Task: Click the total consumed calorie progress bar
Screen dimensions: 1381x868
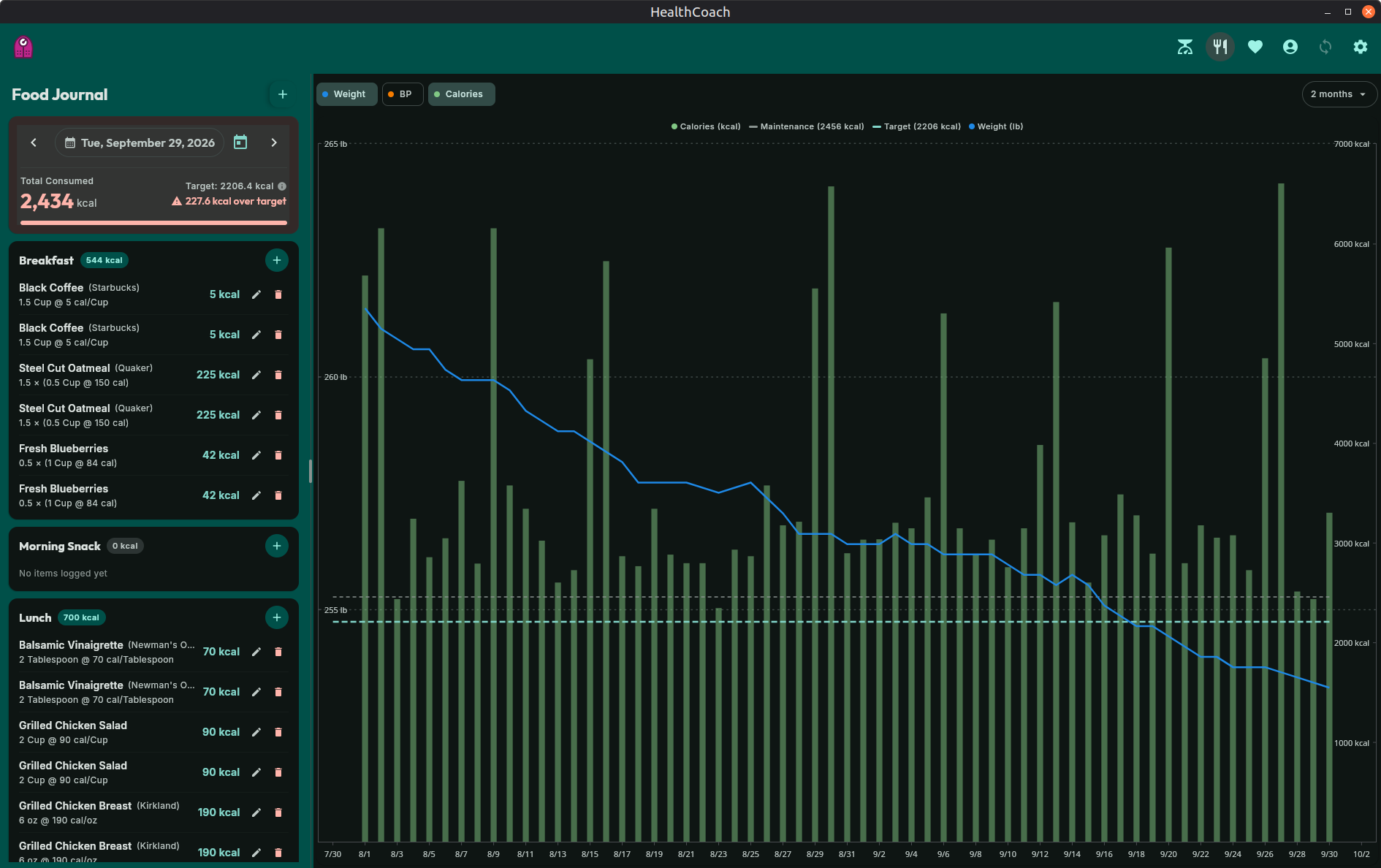Action: pyautogui.click(x=153, y=222)
